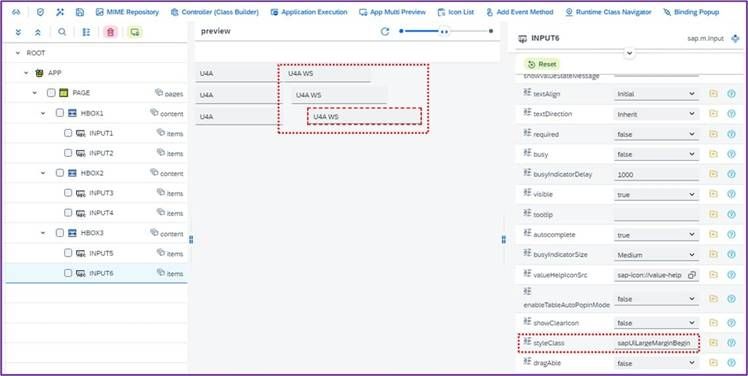Click the save disk icon
This screenshot has height=376, width=748.
click(x=80, y=12)
